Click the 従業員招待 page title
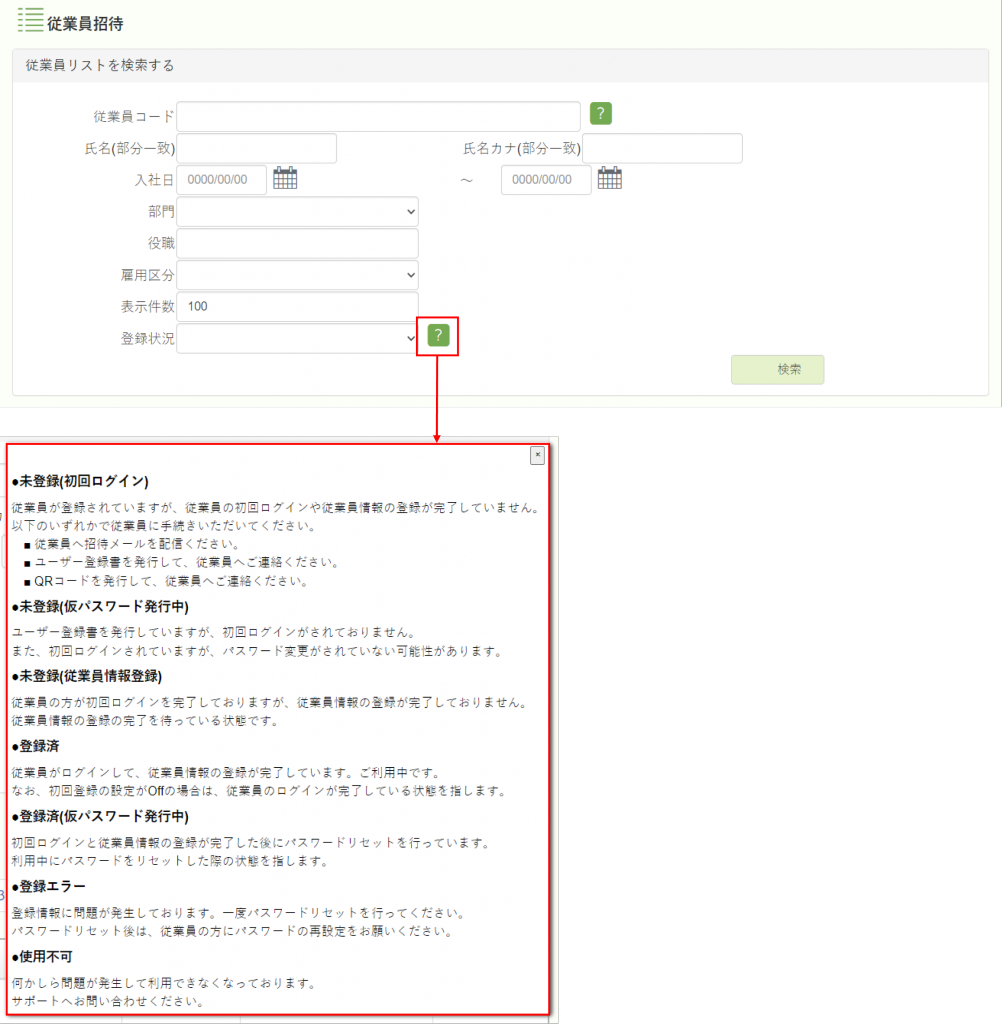Image resolution: width=1002 pixels, height=1024 pixels. click(x=85, y=24)
